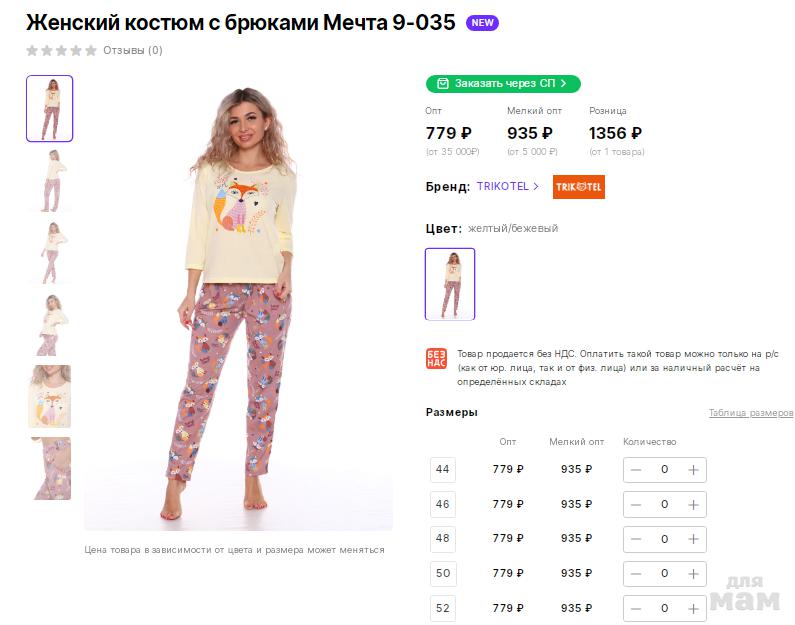Increase quantity for size 44
The image size is (795, 625).
tap(693, 470)
